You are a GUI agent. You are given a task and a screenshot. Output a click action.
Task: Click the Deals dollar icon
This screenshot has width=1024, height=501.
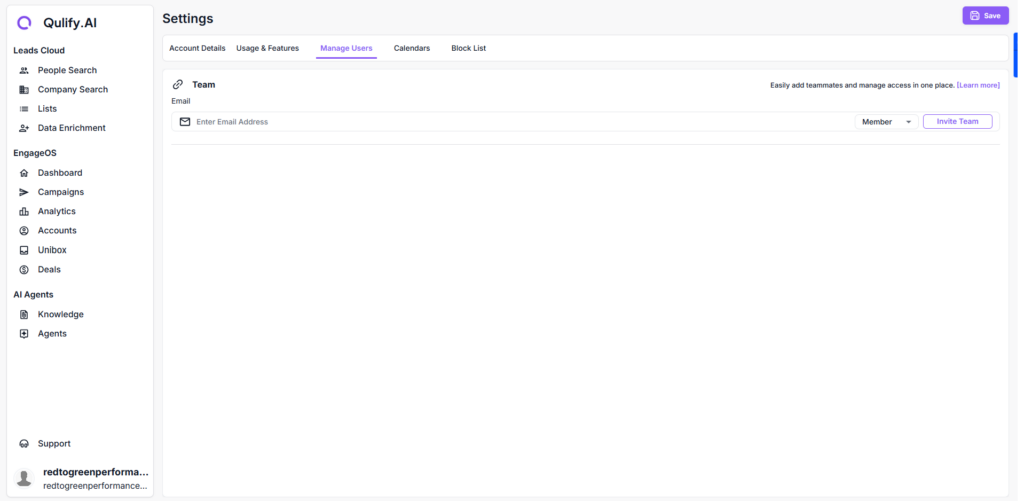tap(24, 269)
